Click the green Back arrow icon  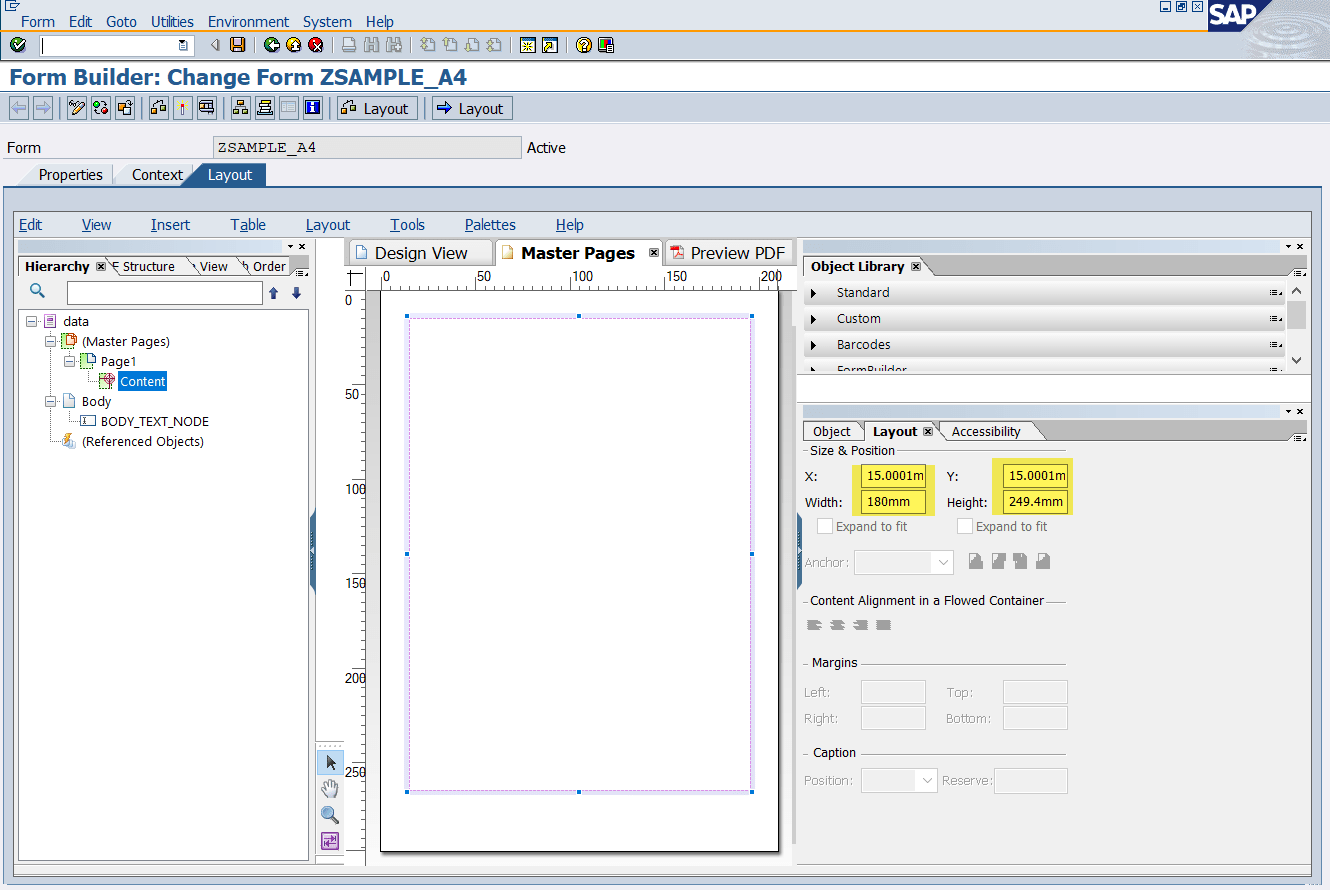(x=272, y=45)
